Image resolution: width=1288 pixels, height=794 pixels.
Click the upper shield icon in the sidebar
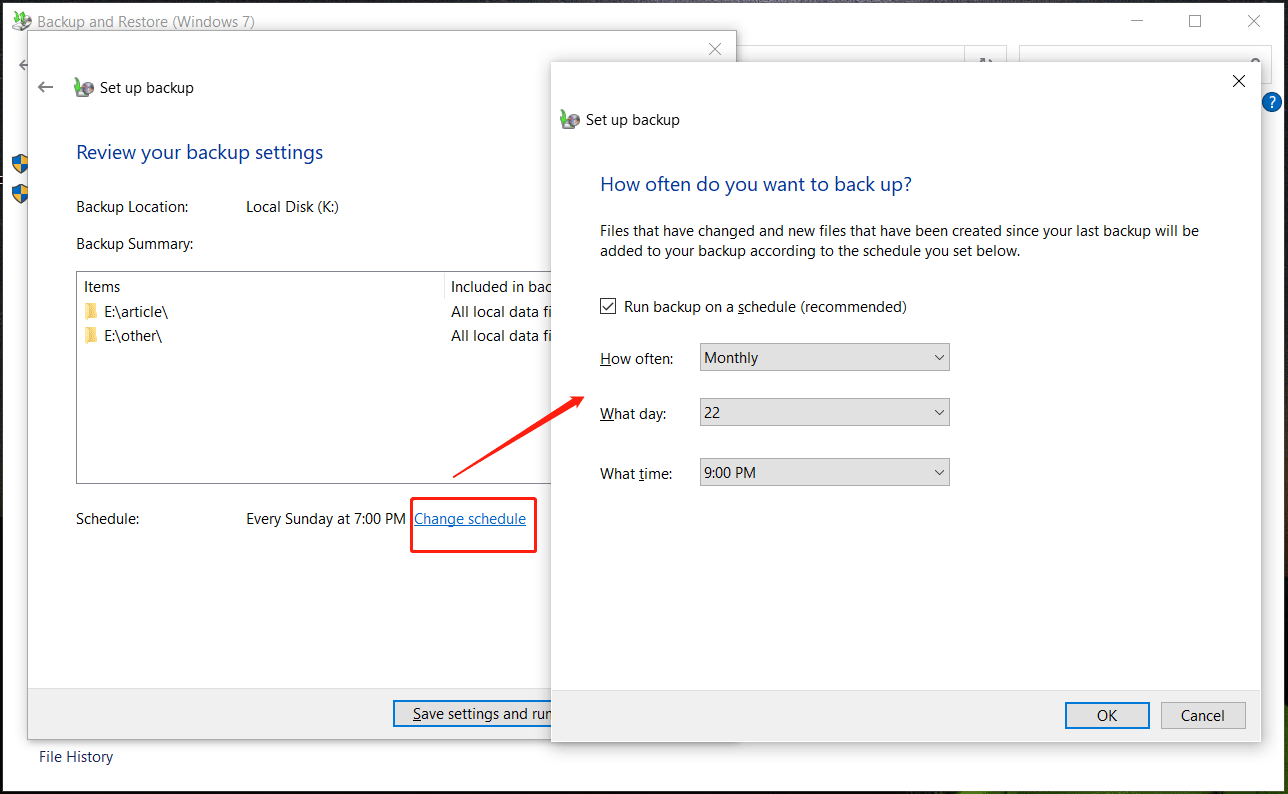click(20, 163)
